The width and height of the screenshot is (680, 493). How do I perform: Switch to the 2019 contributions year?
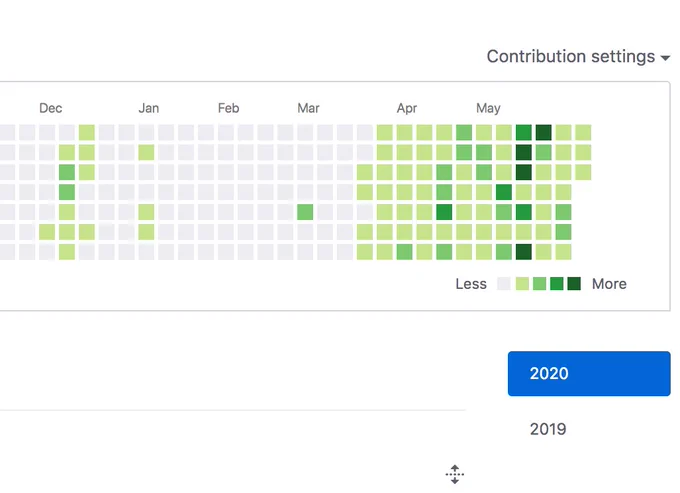point(548,429)
